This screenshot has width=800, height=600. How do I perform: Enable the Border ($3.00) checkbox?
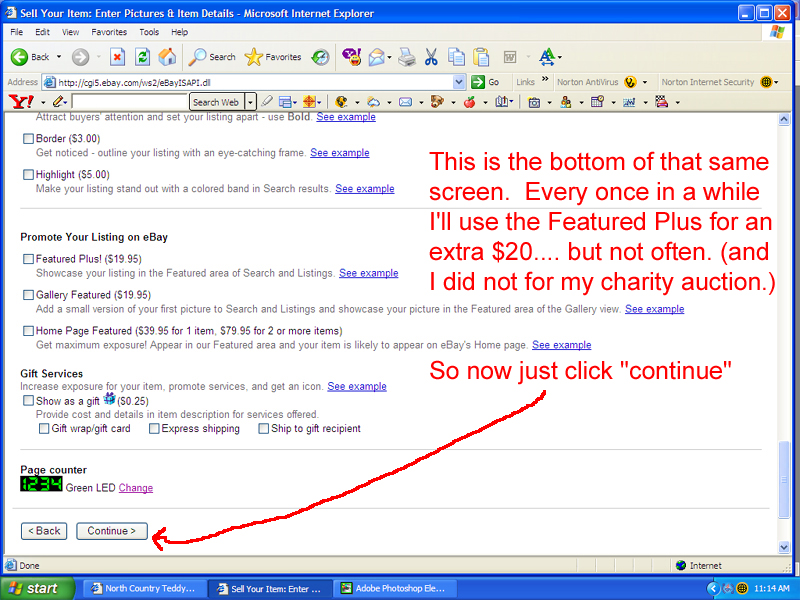coord(28,139)
